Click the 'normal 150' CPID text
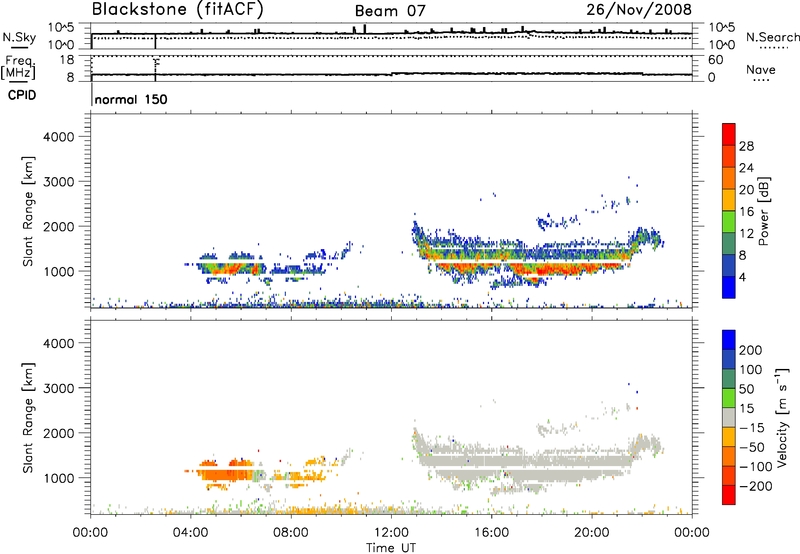This screenshot has width=800, height=554. (131, 99)
